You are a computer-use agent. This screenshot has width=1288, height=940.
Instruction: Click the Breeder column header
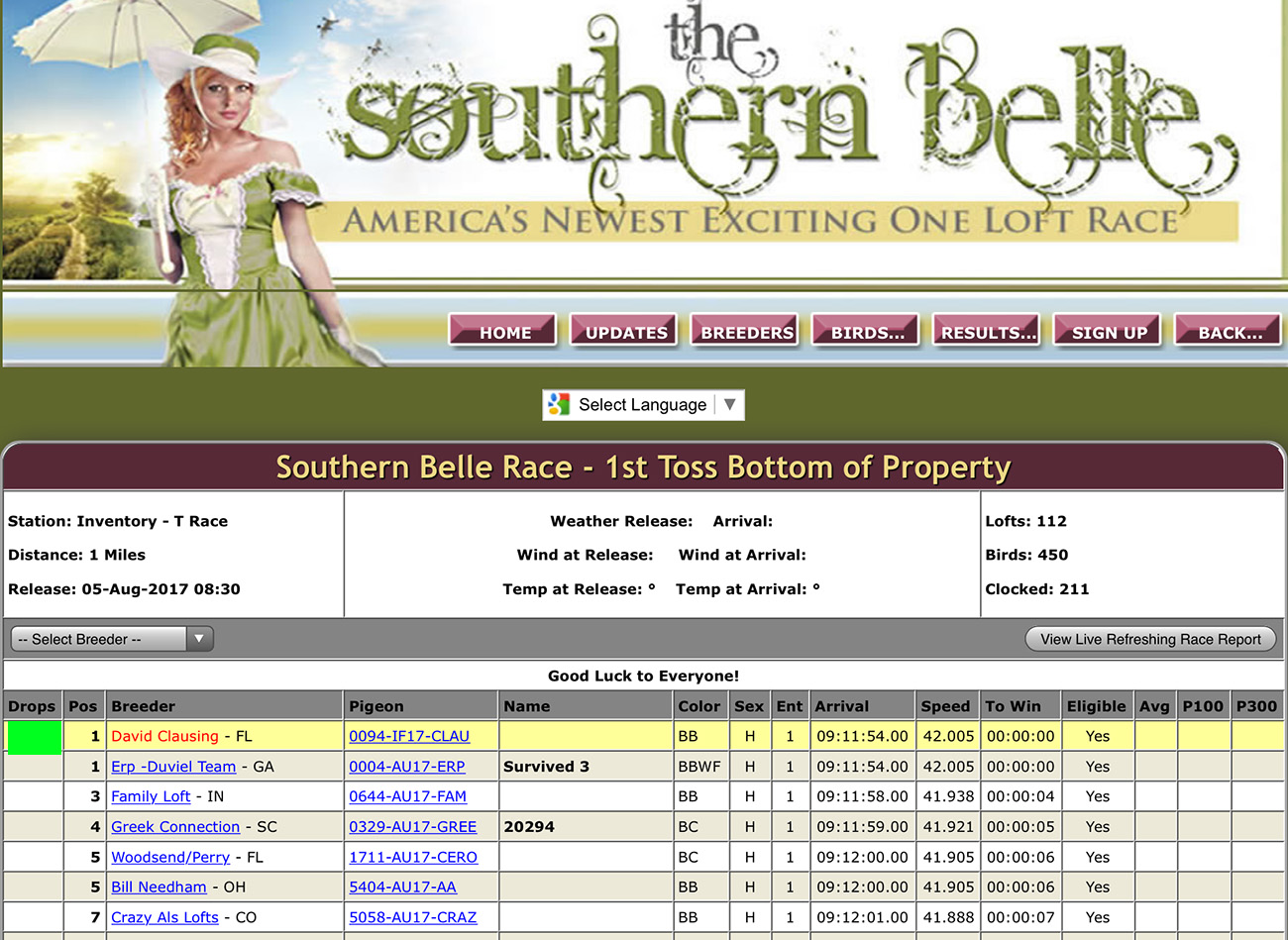coord(224,706)
